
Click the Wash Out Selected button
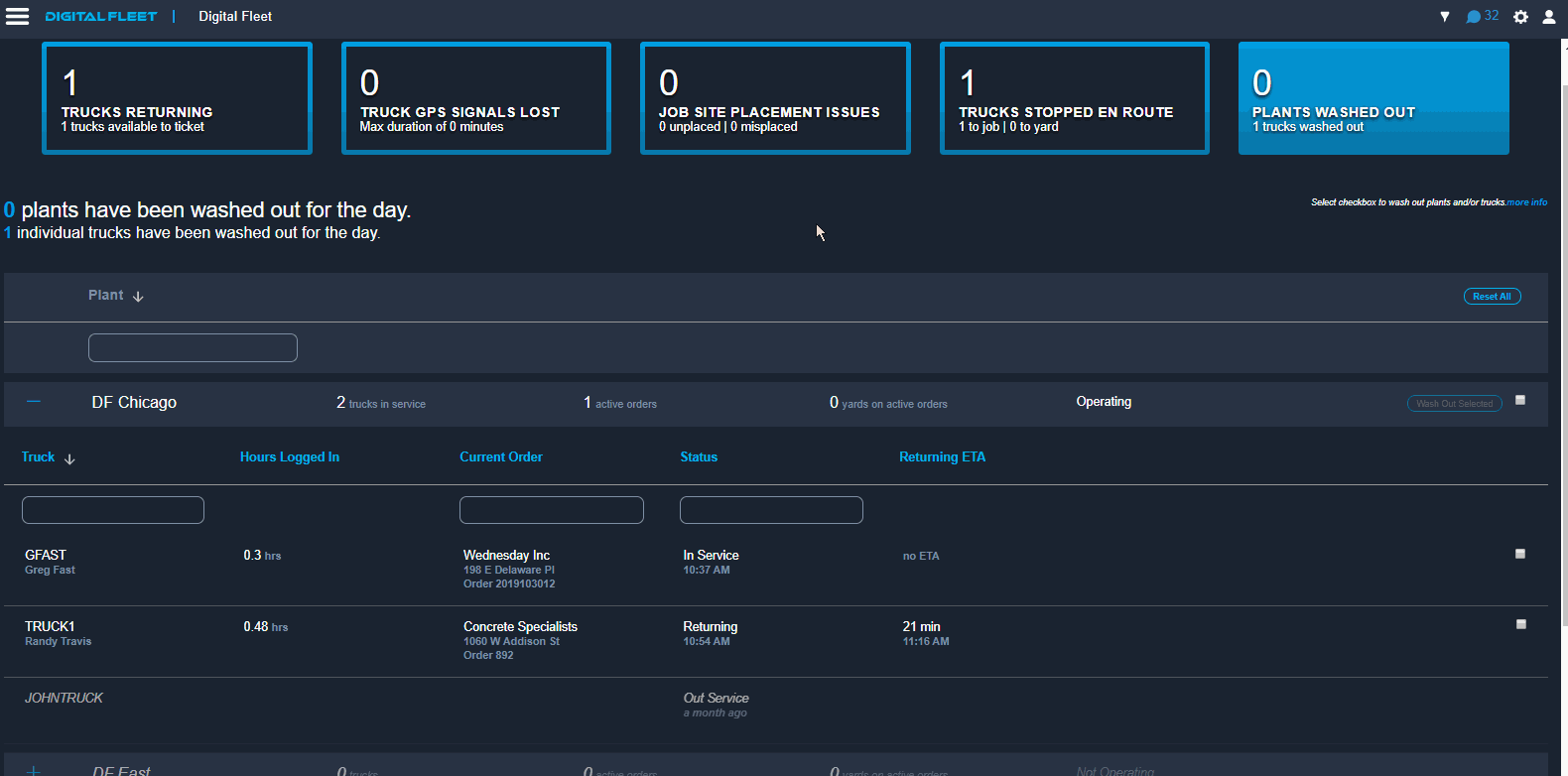(1454, 403)
